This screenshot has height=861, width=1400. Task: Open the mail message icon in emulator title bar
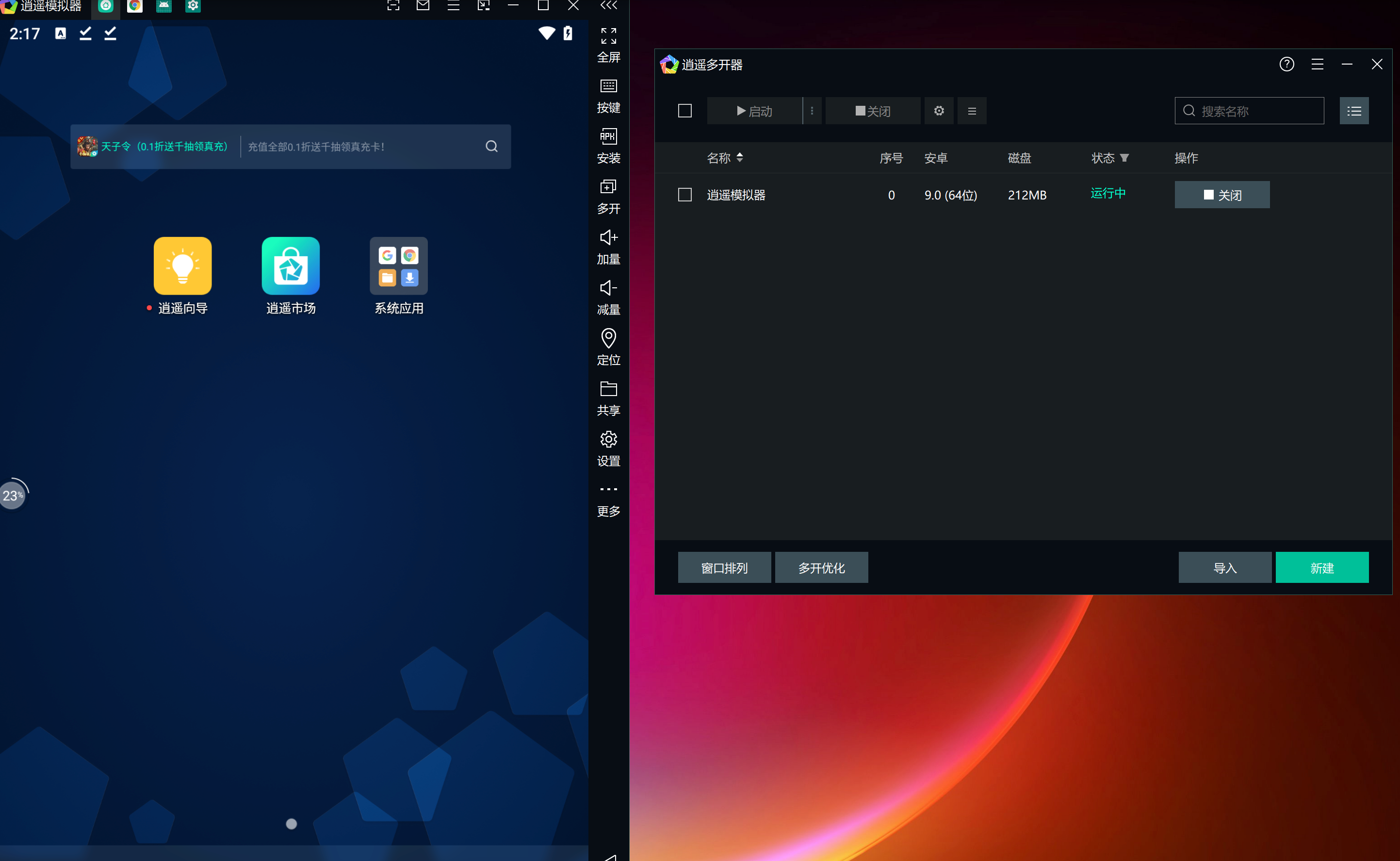coord(423,6)
